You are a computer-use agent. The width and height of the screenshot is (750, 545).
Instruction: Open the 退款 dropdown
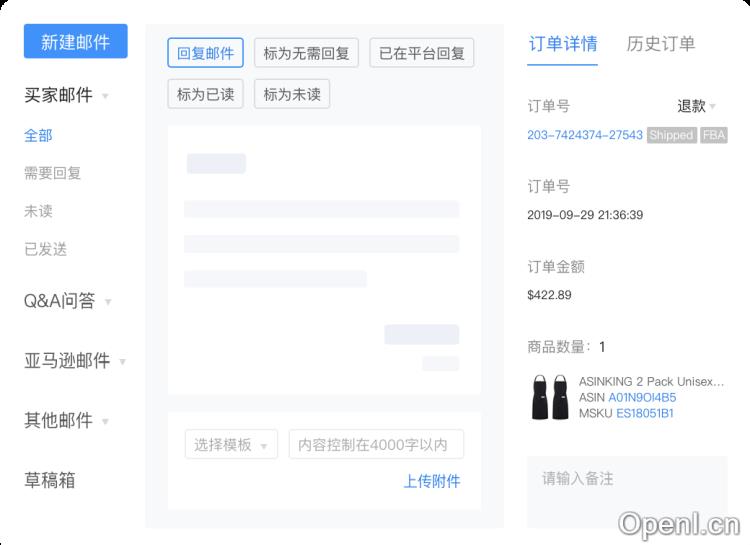tap(696, 106)
